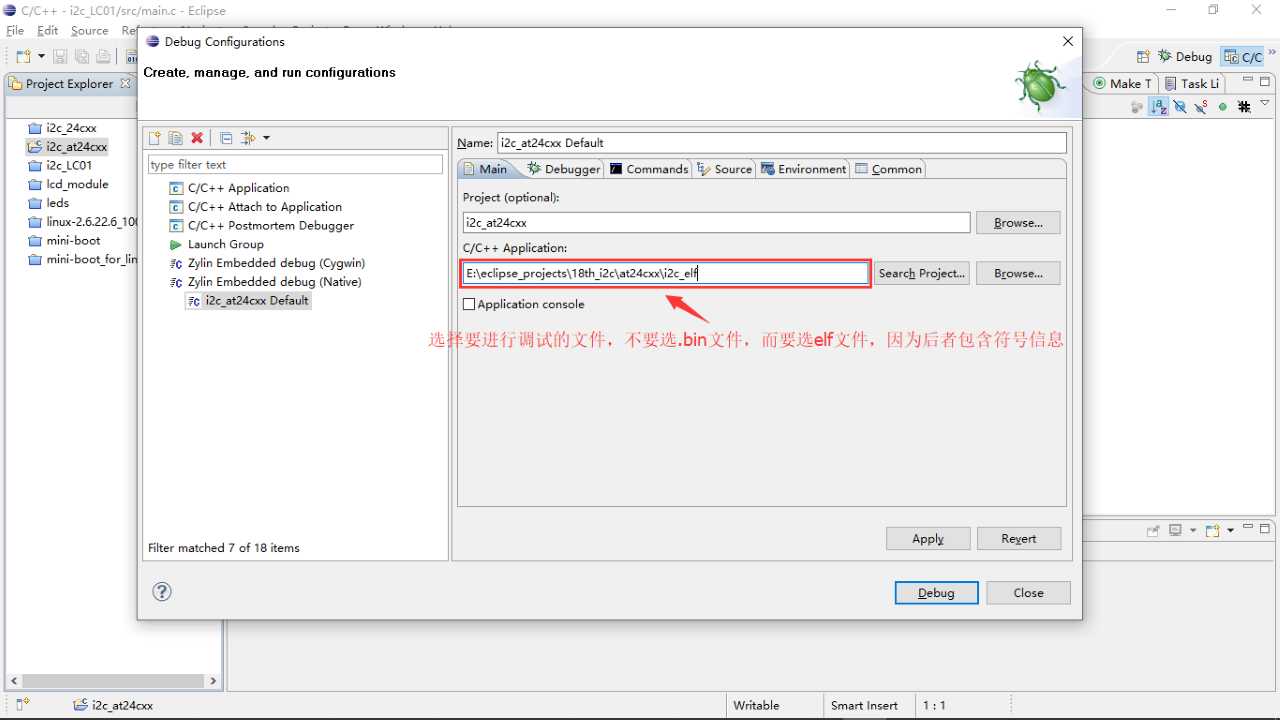Select C/C++ Application configuration type
Image resolution: width=1280 pixels, height=720 pixels.
tap(229, 188)
